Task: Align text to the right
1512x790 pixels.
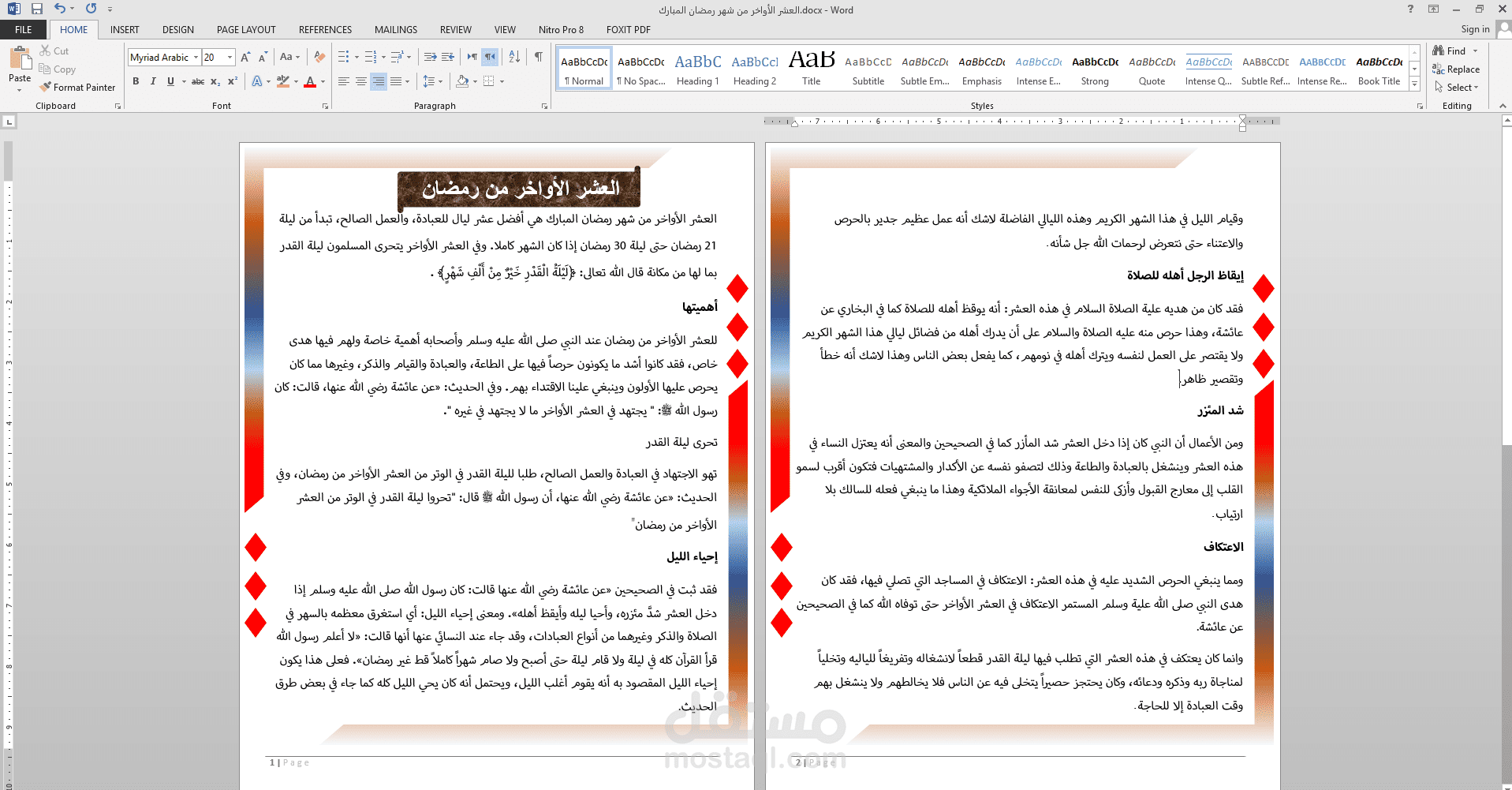Action: (x=379, y=81)
